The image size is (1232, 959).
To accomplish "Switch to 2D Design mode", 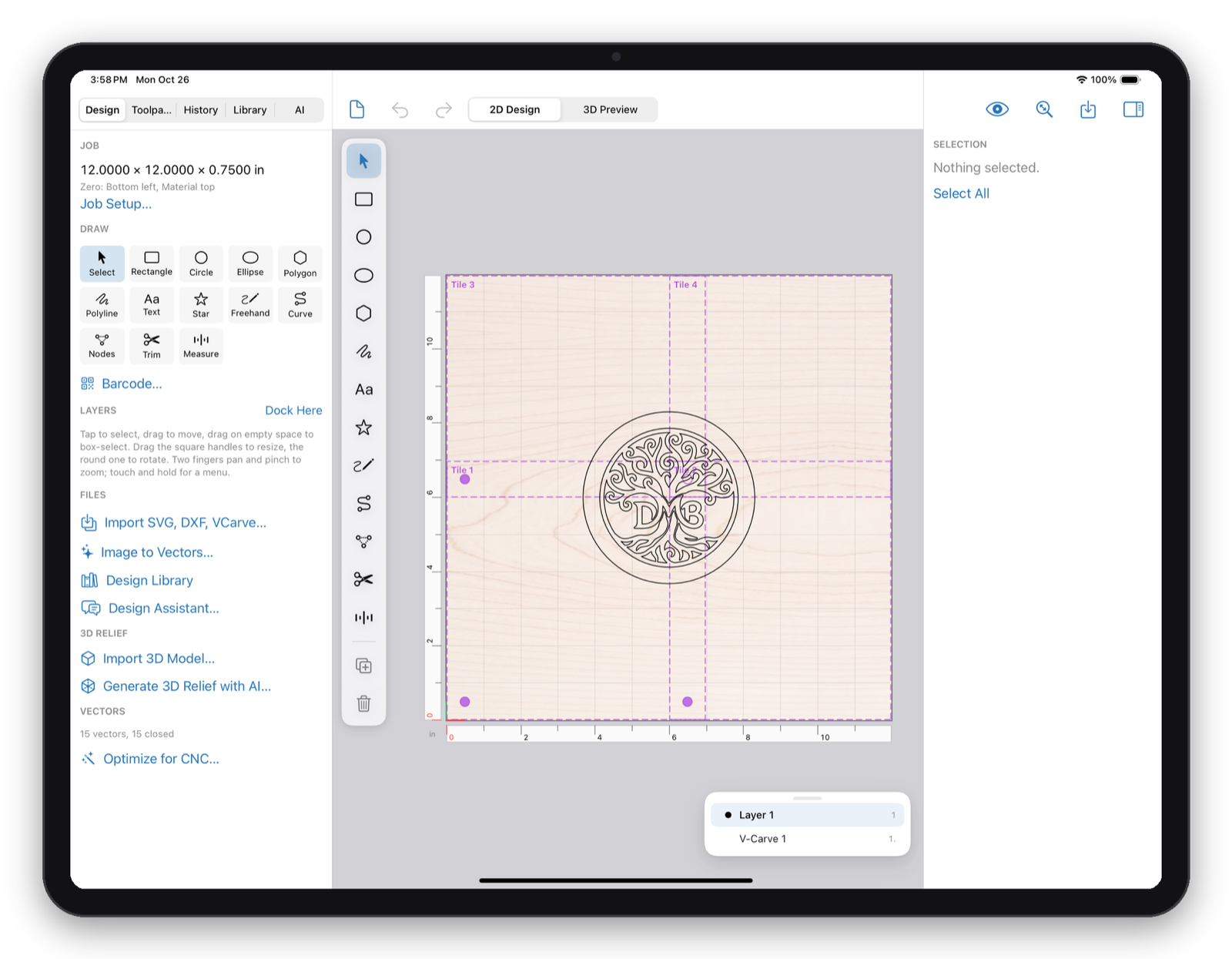I will (515, 109).
